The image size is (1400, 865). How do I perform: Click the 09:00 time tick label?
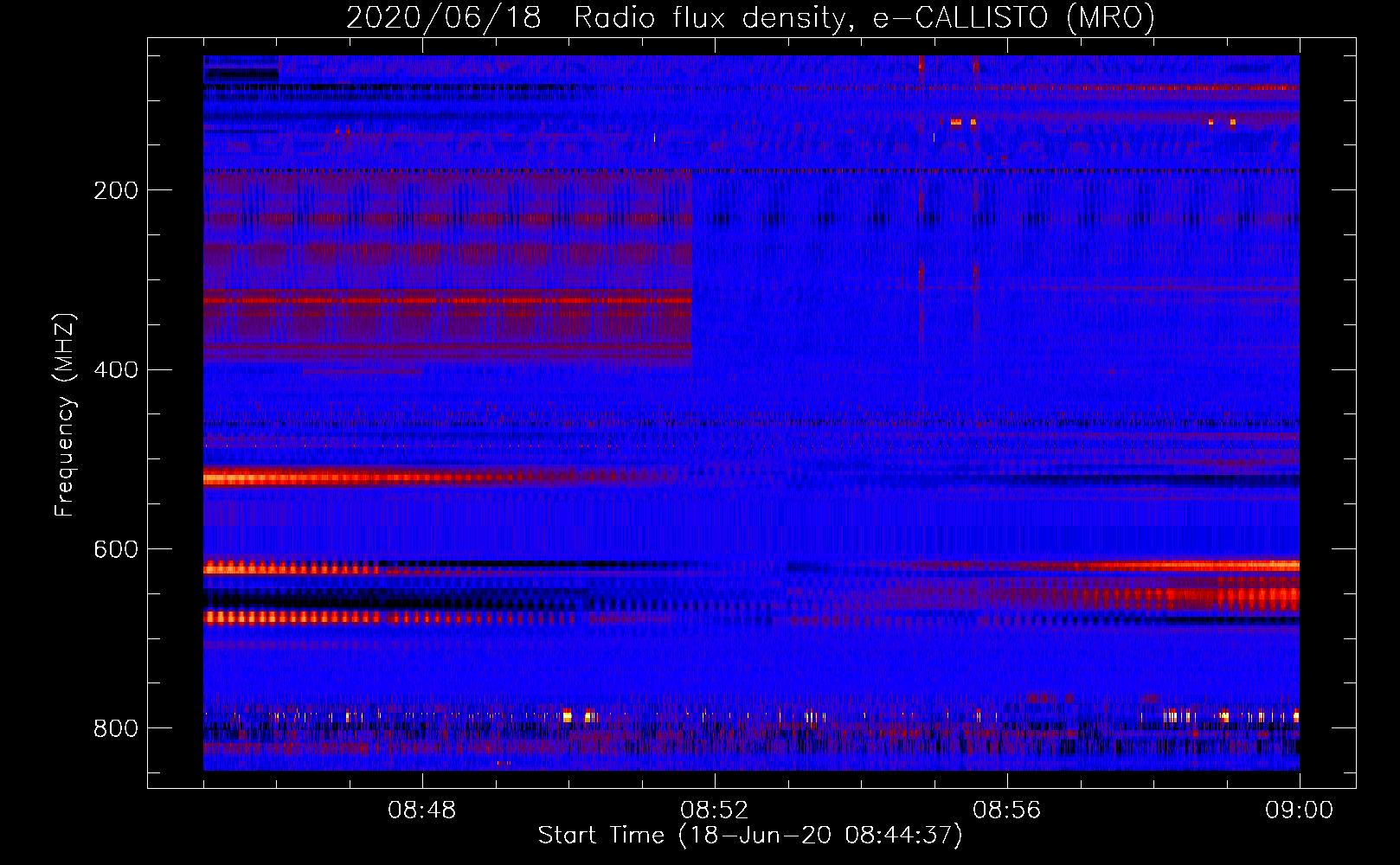[x=1300, y=811]
